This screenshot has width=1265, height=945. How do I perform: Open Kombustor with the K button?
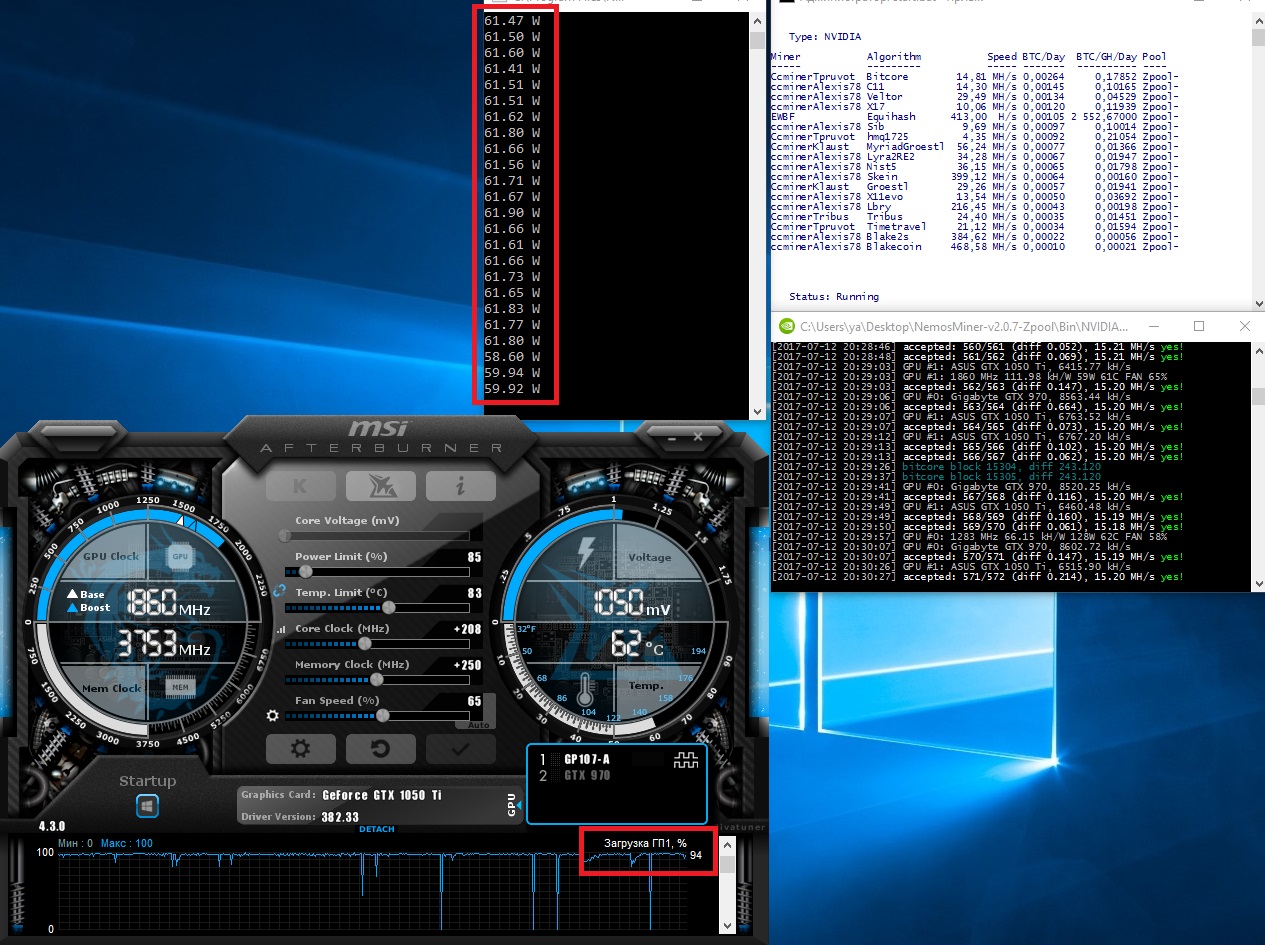tap(300, 486)
